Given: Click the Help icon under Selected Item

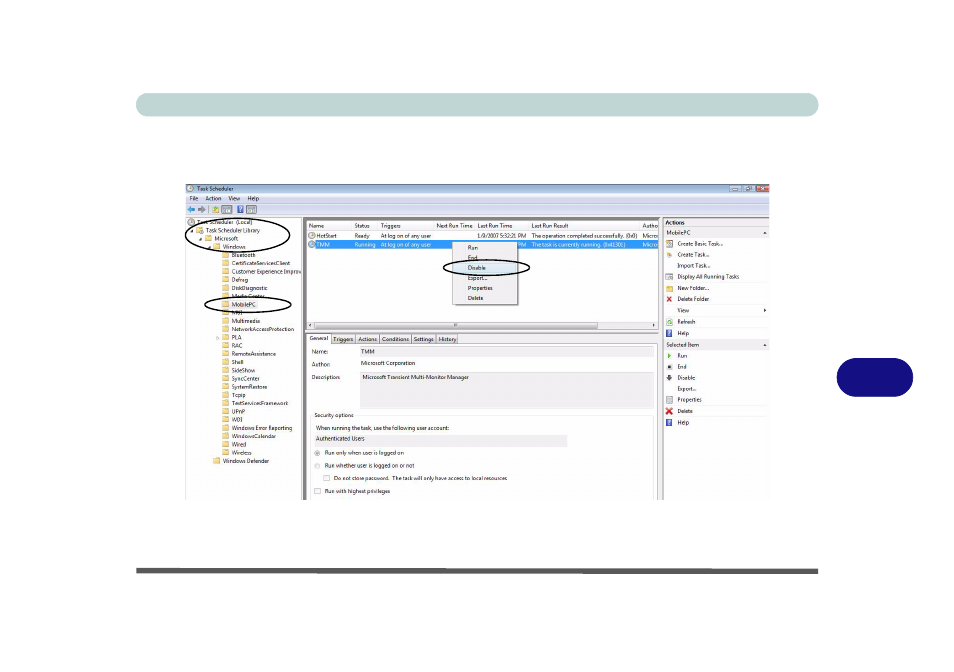Looking at the screenshot, I should [x=669, y=423].
